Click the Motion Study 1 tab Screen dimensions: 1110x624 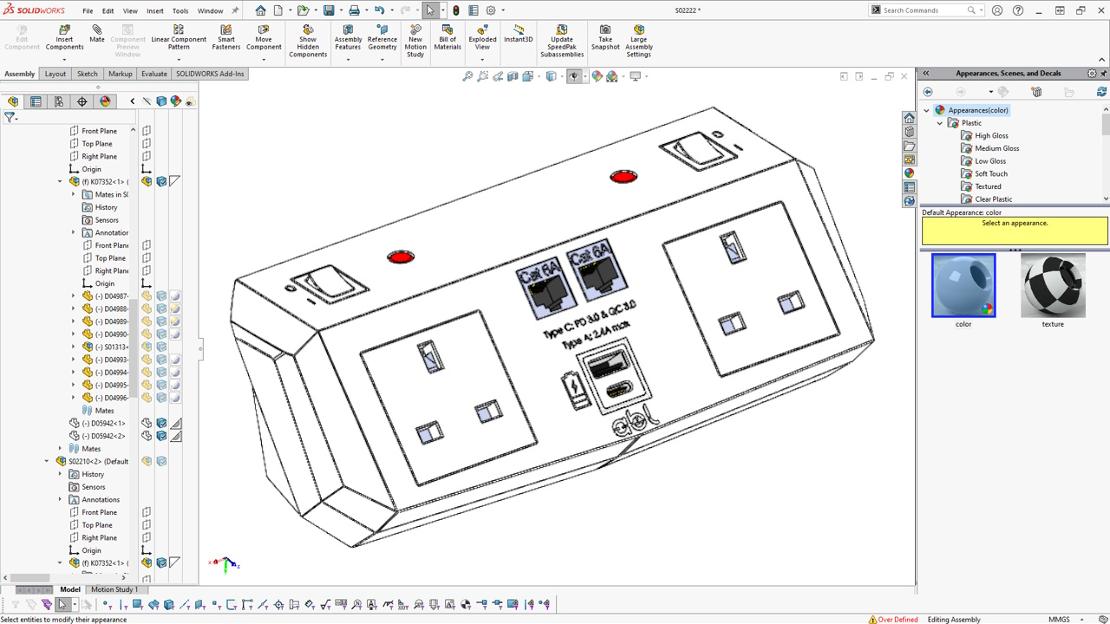(115, 590)
